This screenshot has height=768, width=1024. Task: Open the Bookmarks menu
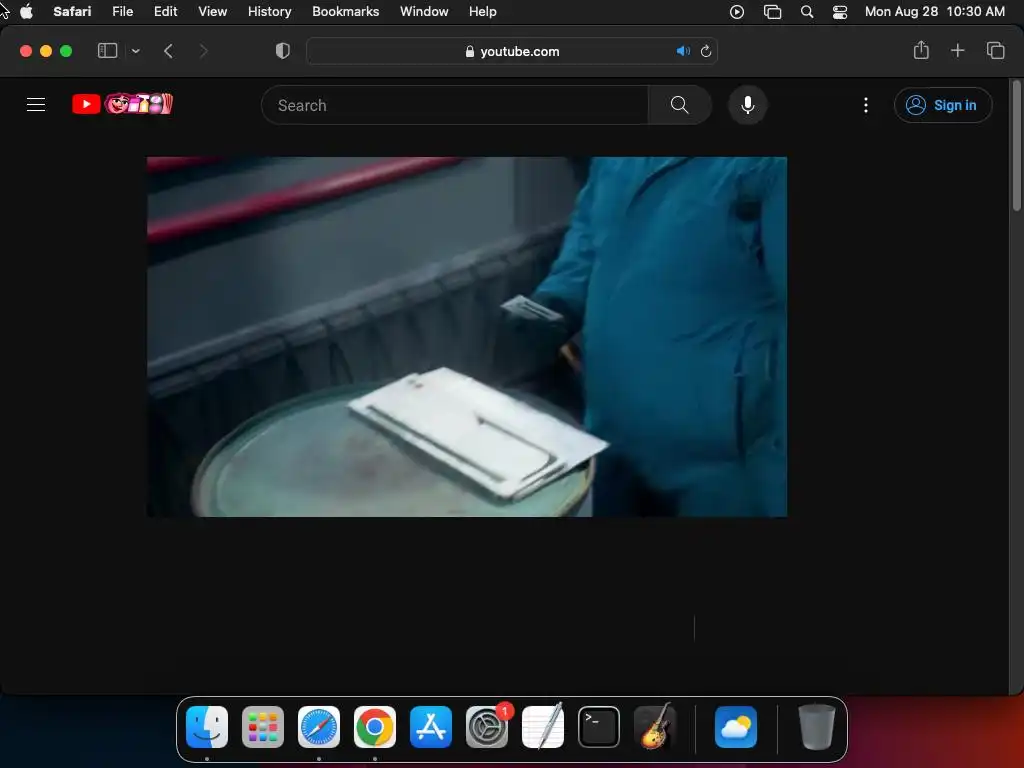click(x=345, y=12)
